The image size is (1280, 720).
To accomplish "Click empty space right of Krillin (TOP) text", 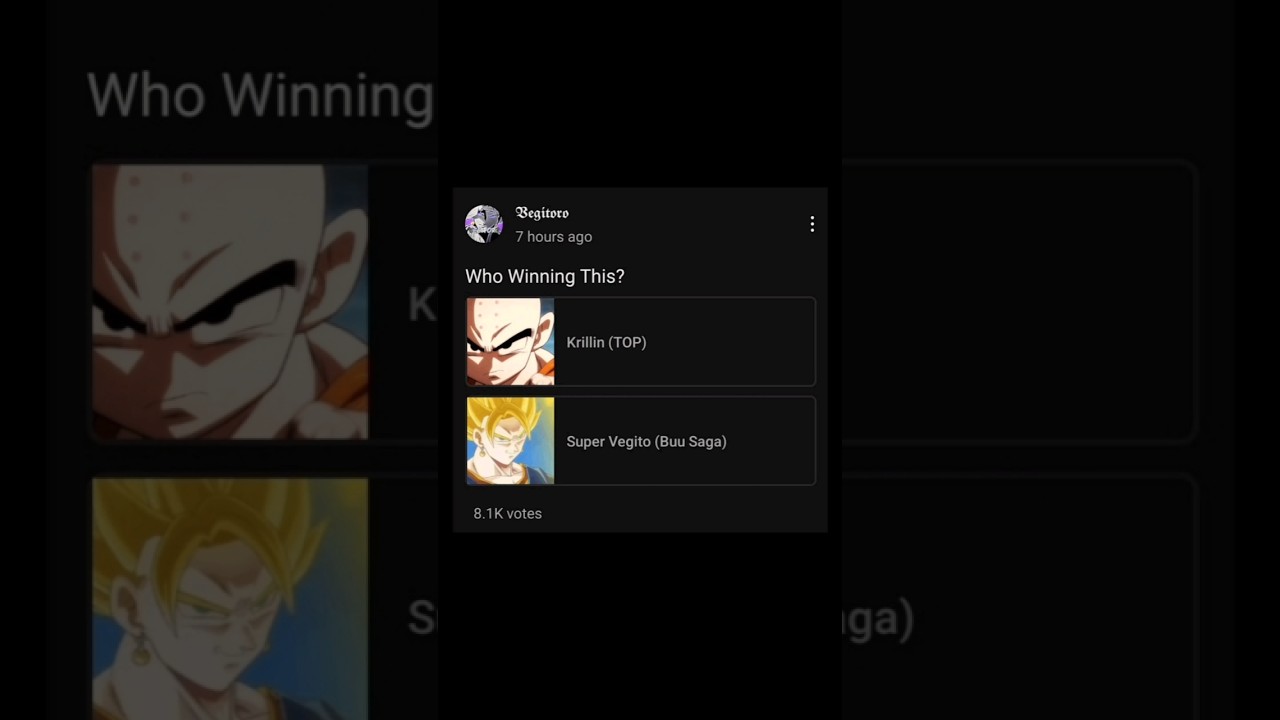I will (x=740, y=342).
